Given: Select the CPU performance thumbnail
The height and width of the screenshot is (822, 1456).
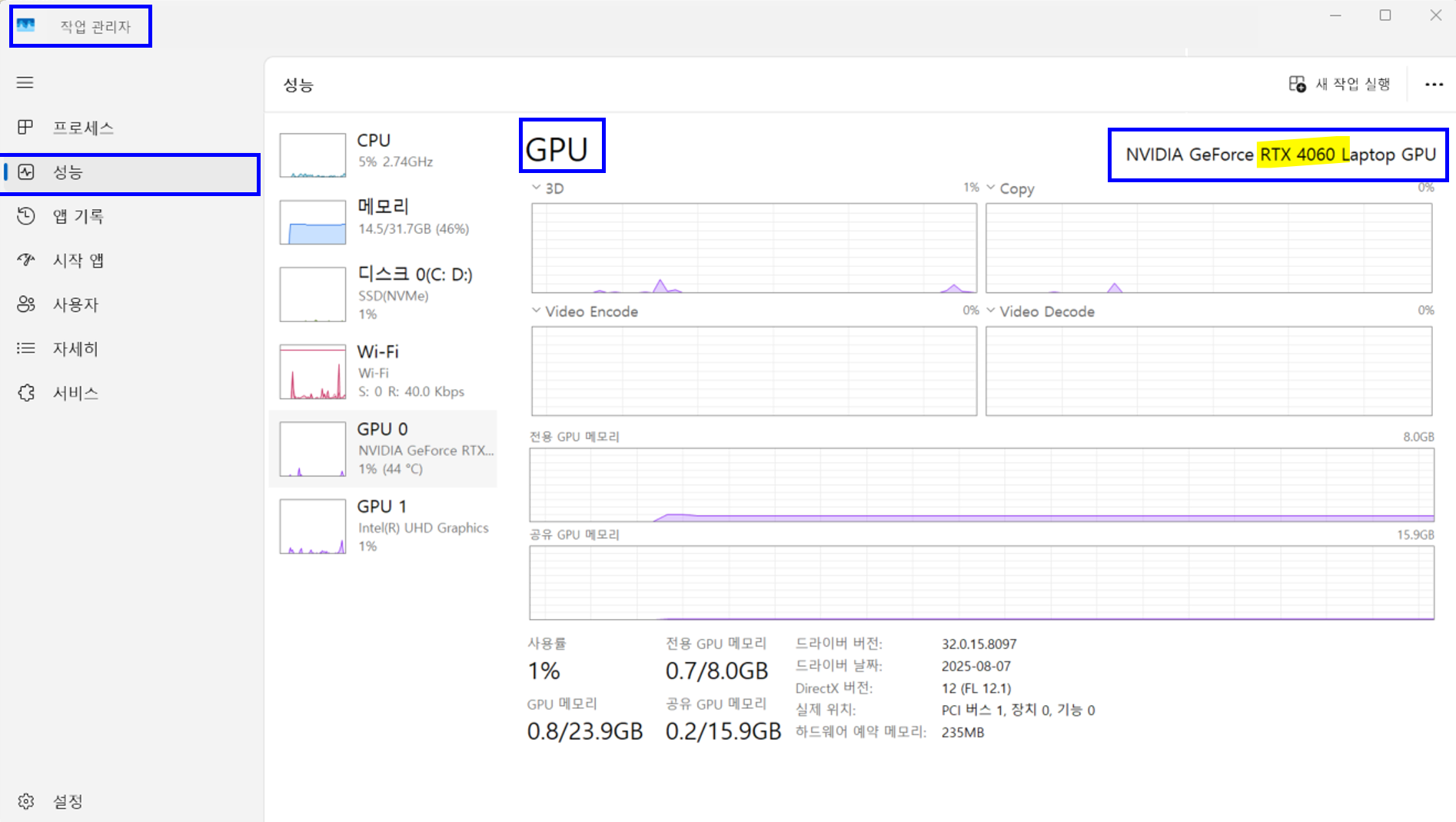Looking at the screenshot, I should [313, 155].
